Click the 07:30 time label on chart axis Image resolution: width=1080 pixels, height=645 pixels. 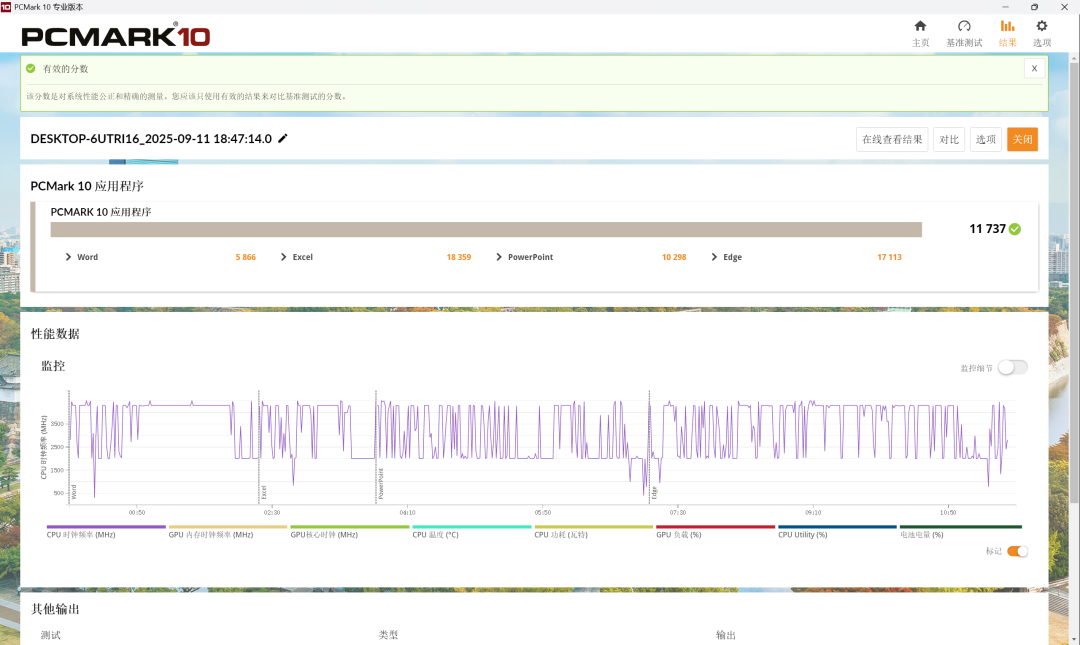[678, 513]
